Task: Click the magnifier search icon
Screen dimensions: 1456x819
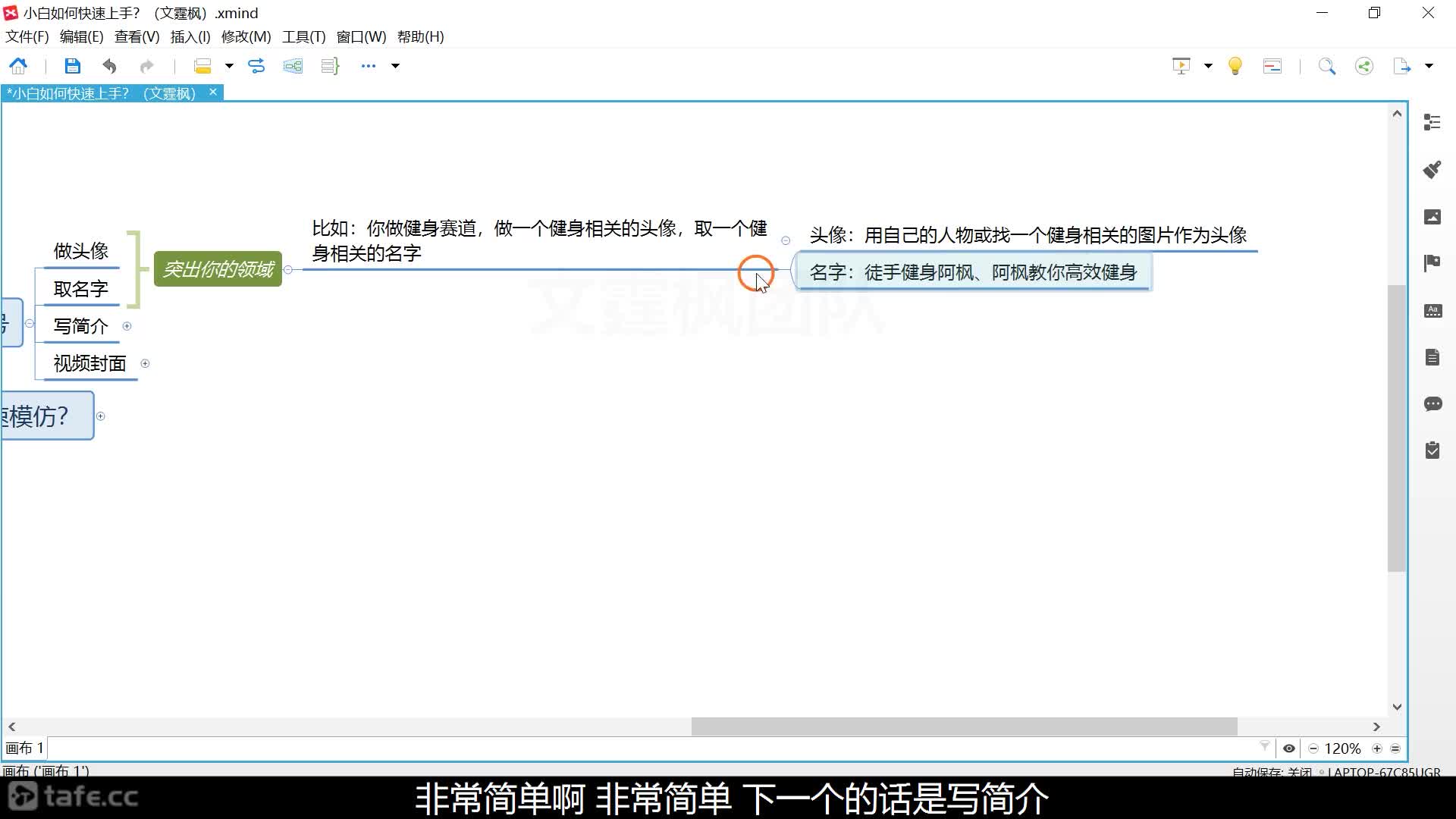Action: click(x=1327, y=66)
